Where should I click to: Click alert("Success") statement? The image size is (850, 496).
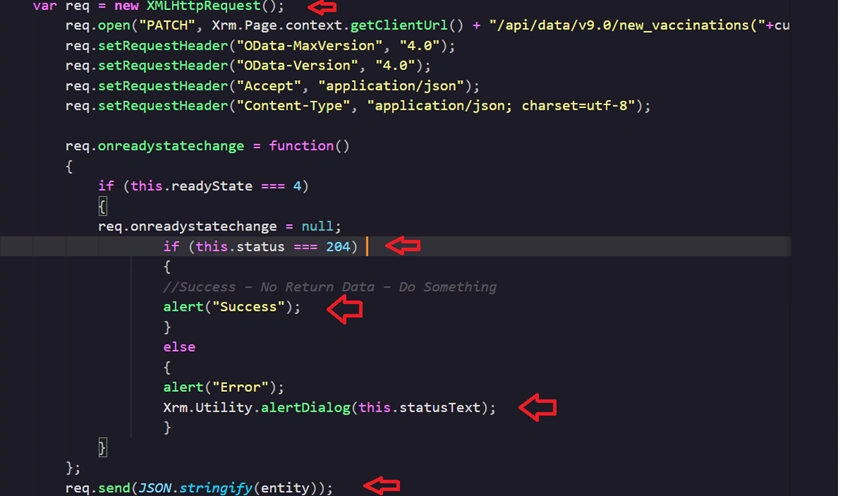pos(231,307)
